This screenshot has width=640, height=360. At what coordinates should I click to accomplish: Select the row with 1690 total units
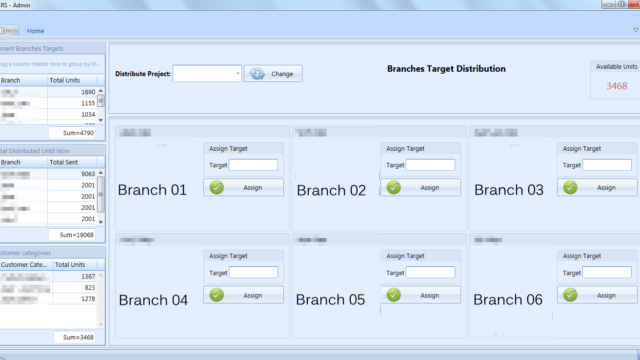[48, 92]
